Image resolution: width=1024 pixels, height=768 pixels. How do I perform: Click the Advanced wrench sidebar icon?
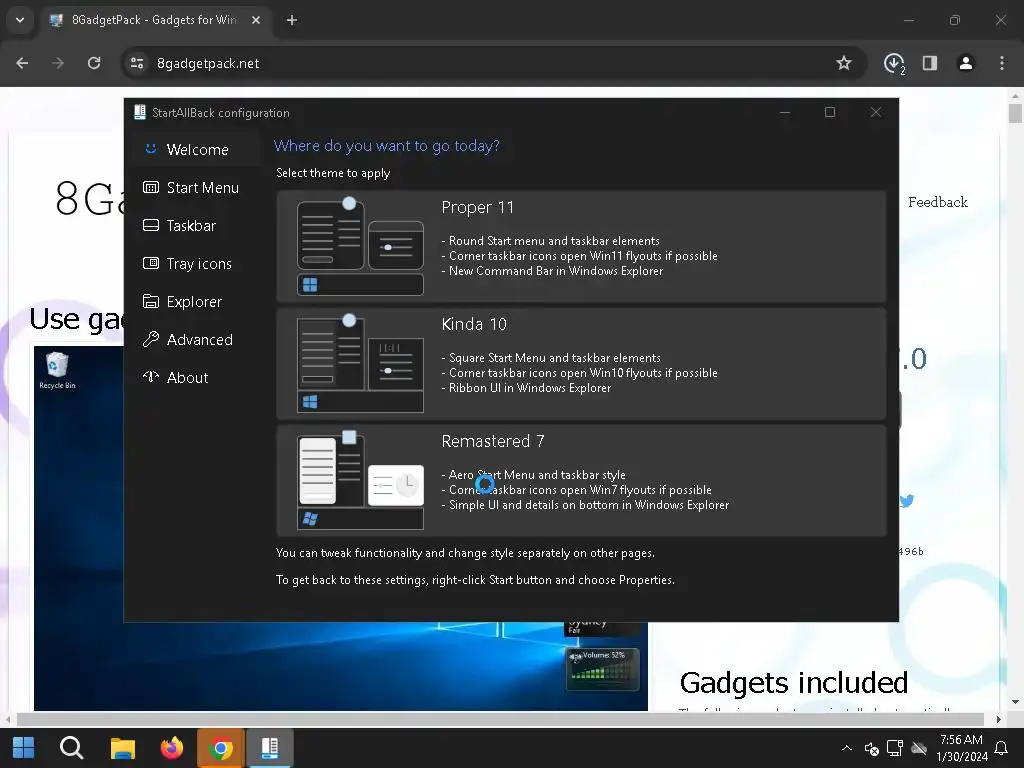pos(151,339)
